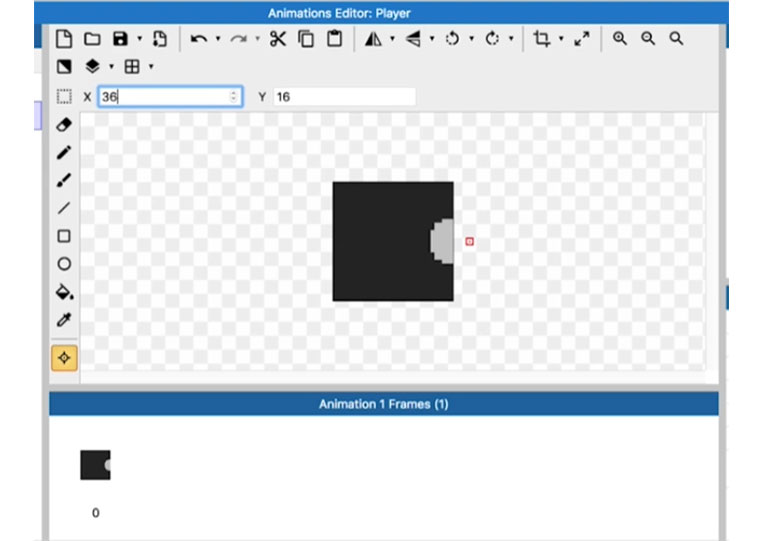Viewport: 763px width, 541px height.
Task: Flip the image vertically
Action: 413,38
